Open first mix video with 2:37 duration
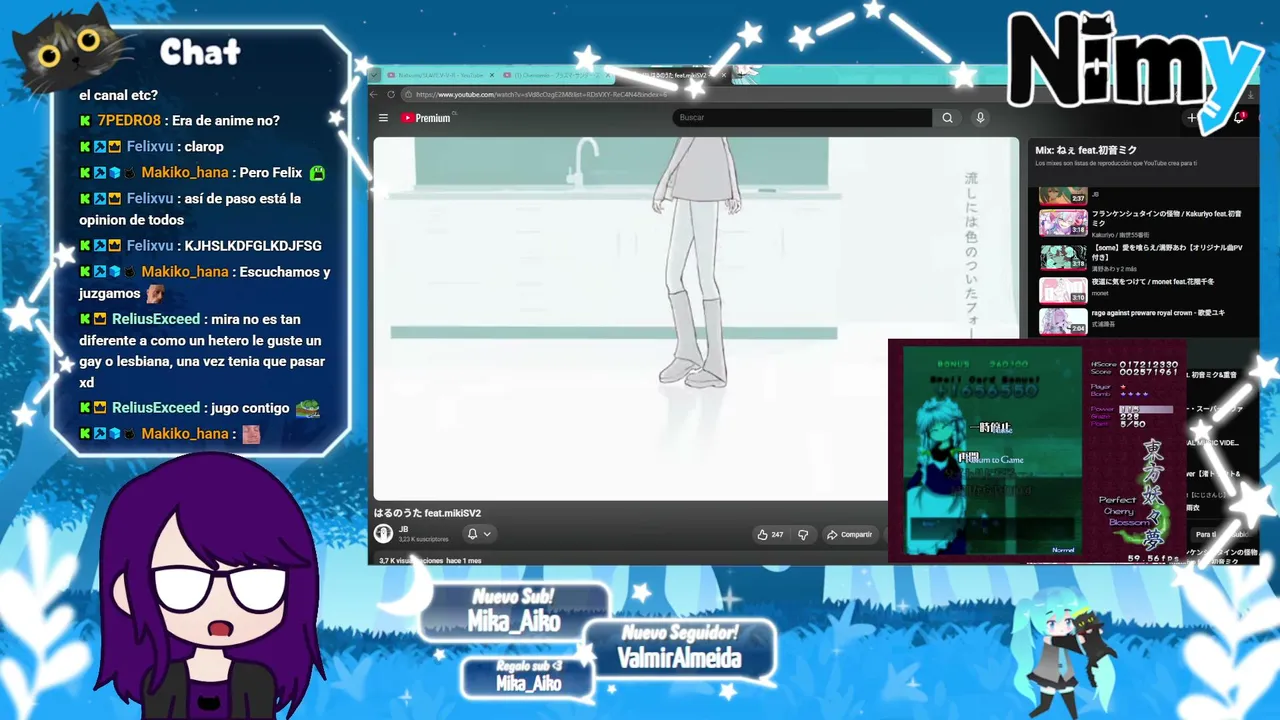Screen dimensions: 1280x720 (1063, 195)
